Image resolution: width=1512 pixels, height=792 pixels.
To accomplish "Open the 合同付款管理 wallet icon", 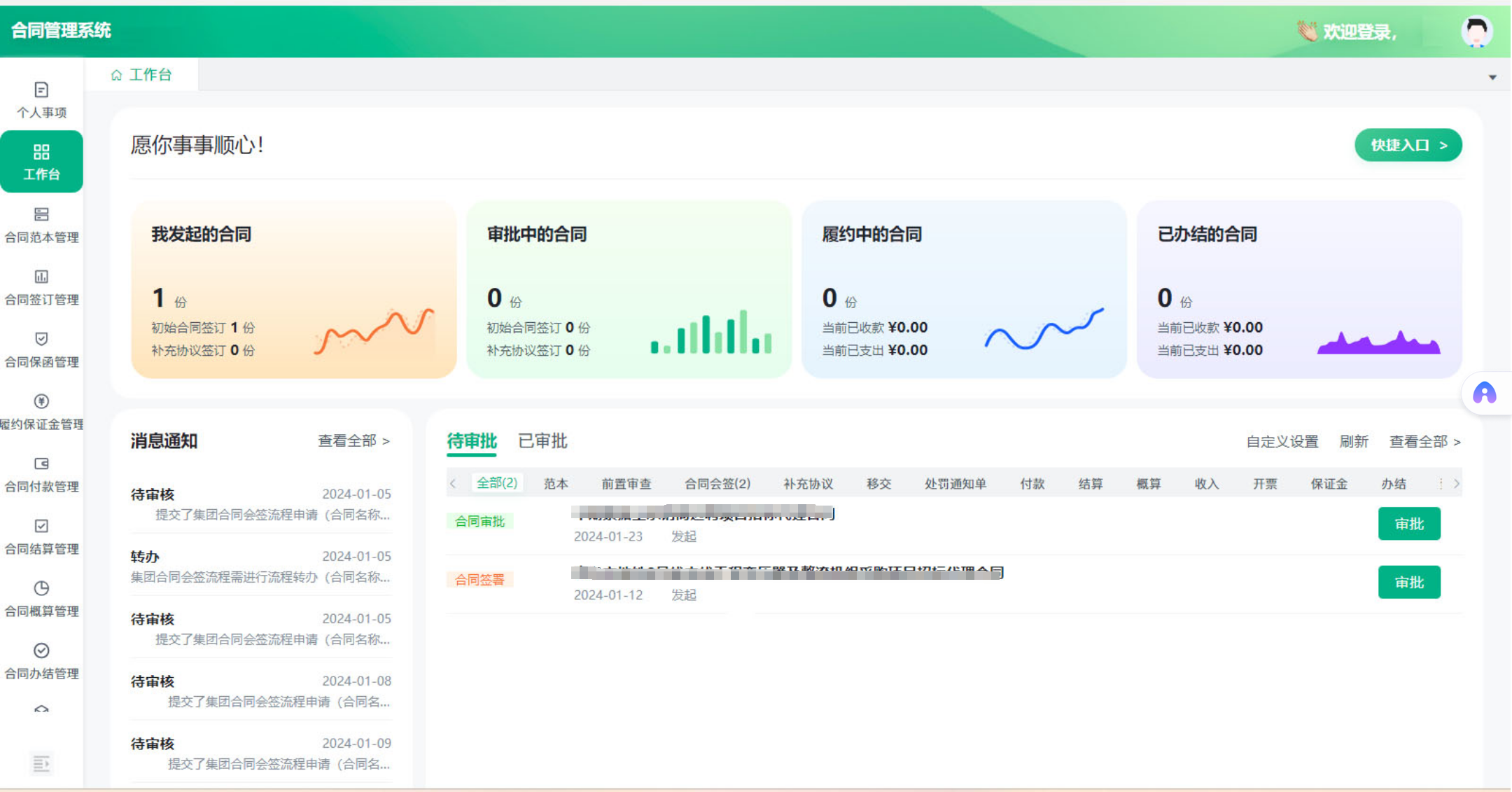I will 41,464.
